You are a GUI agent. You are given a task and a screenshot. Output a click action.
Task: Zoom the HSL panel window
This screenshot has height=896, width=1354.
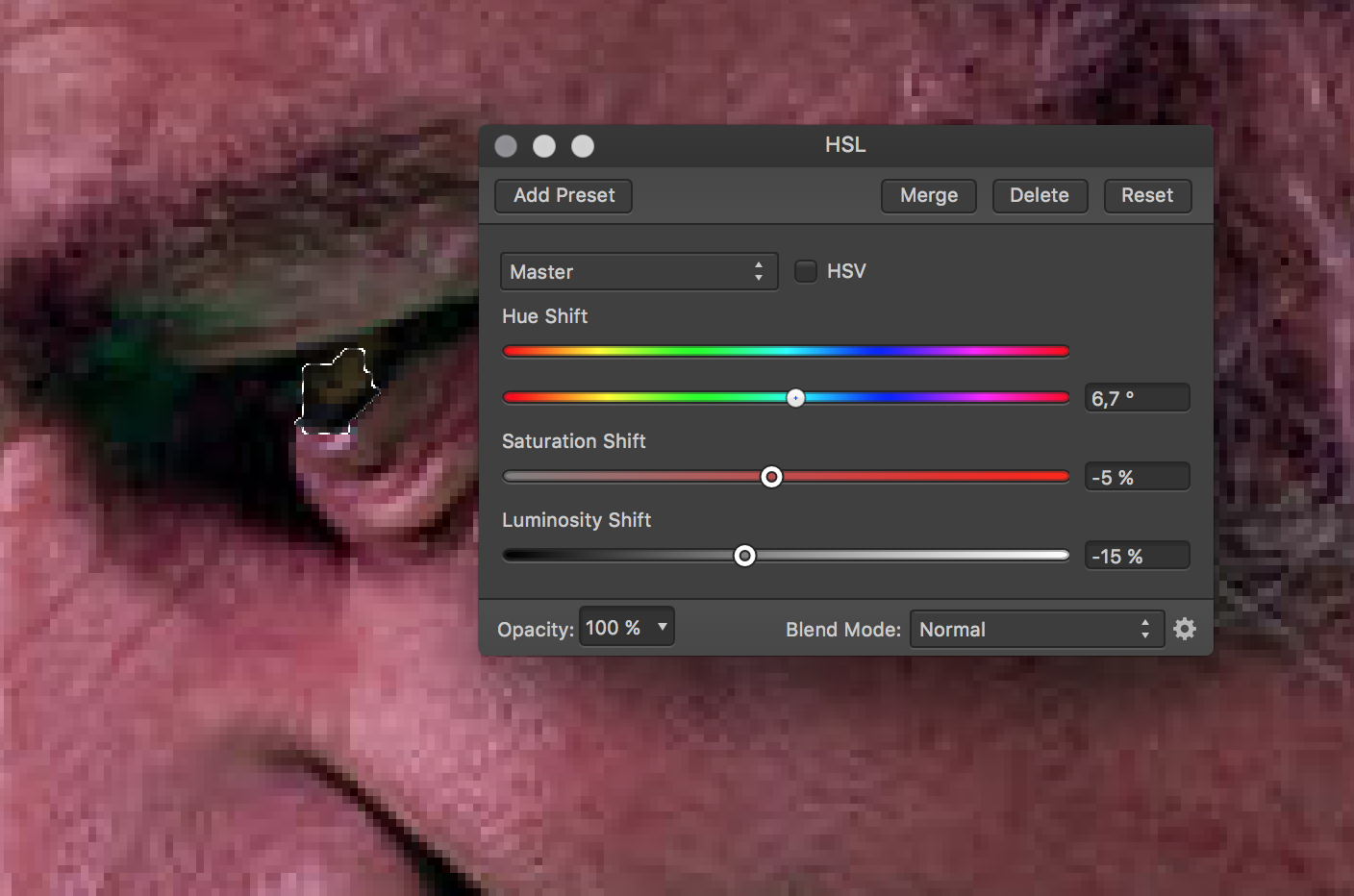click(583, 146)
